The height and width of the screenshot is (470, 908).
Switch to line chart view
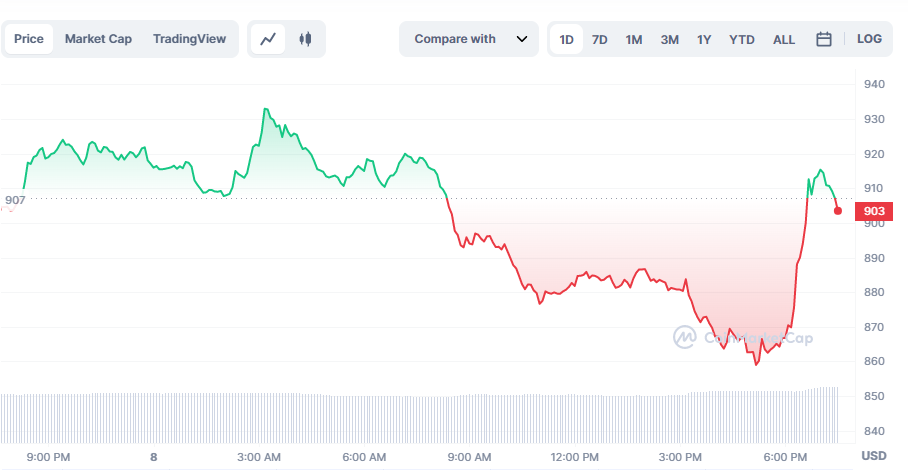click(268, 39)
